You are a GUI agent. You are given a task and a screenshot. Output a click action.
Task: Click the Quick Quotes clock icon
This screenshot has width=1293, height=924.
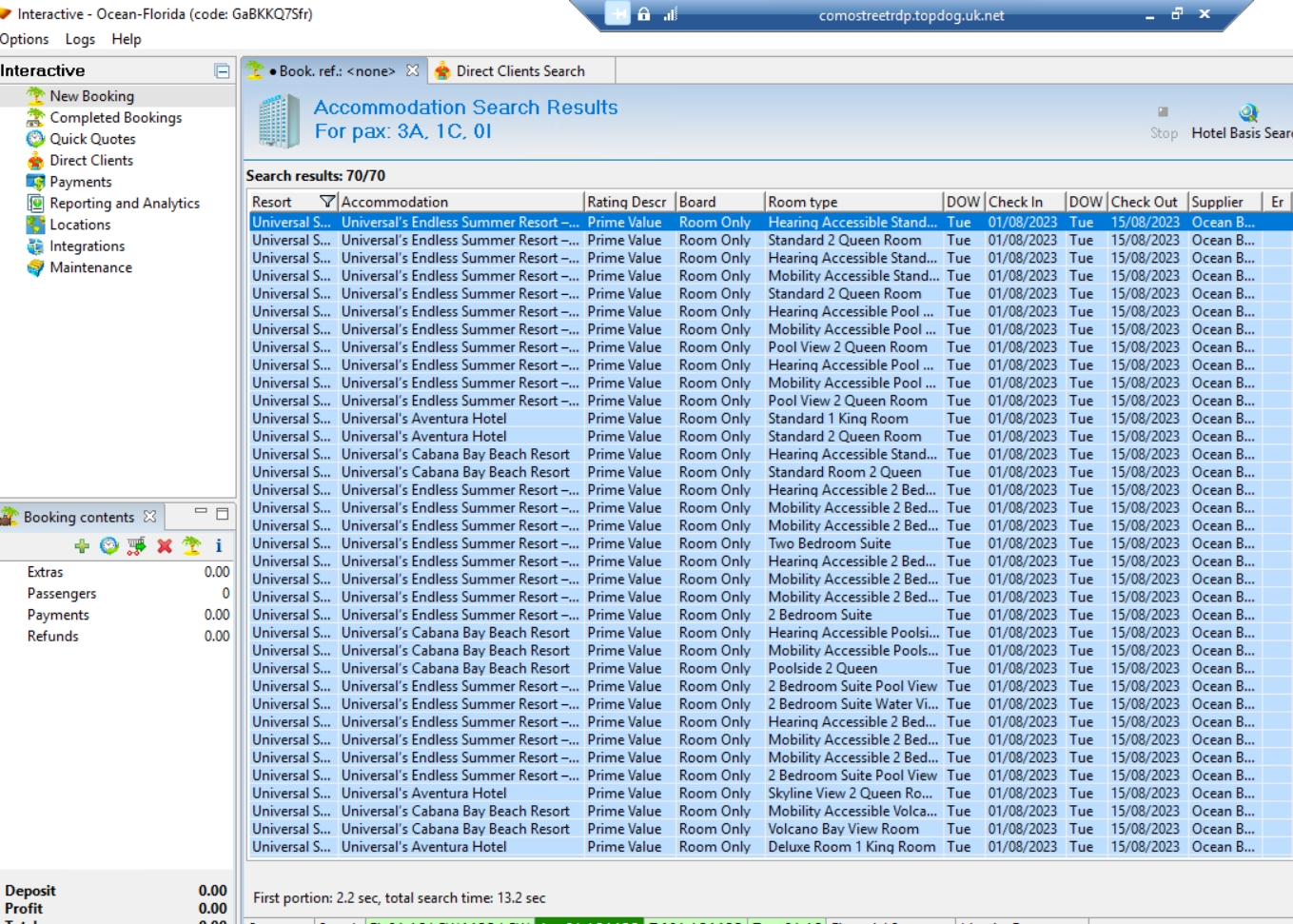35,139
